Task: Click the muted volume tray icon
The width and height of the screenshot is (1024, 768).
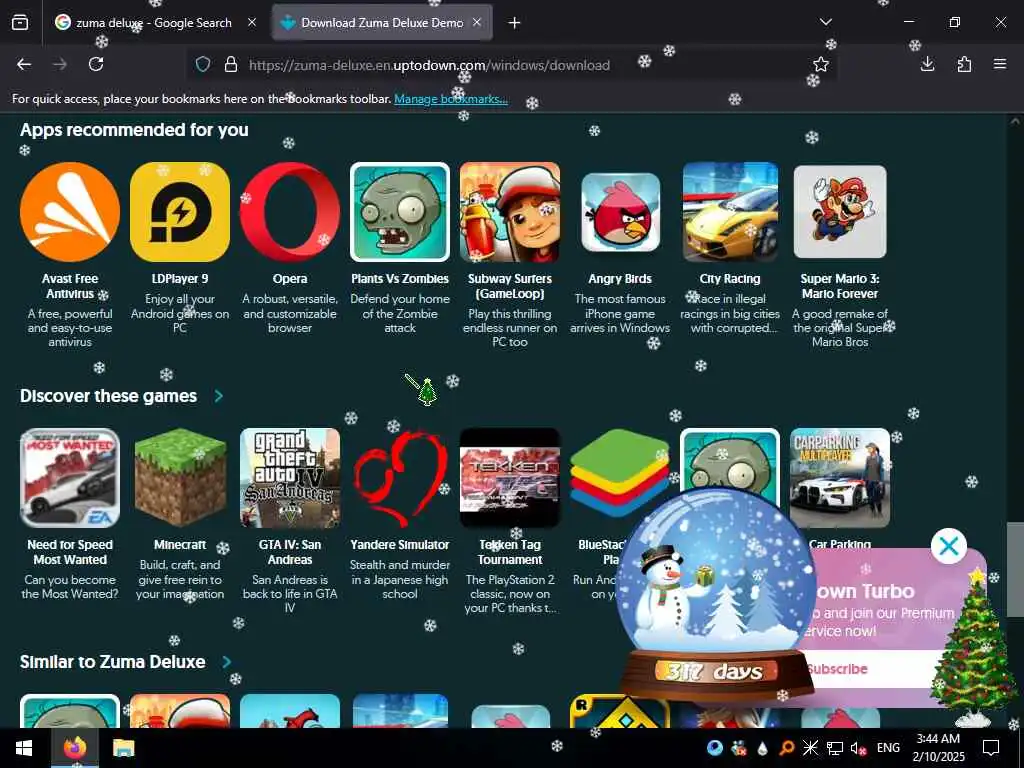Action: click(858, 748)
